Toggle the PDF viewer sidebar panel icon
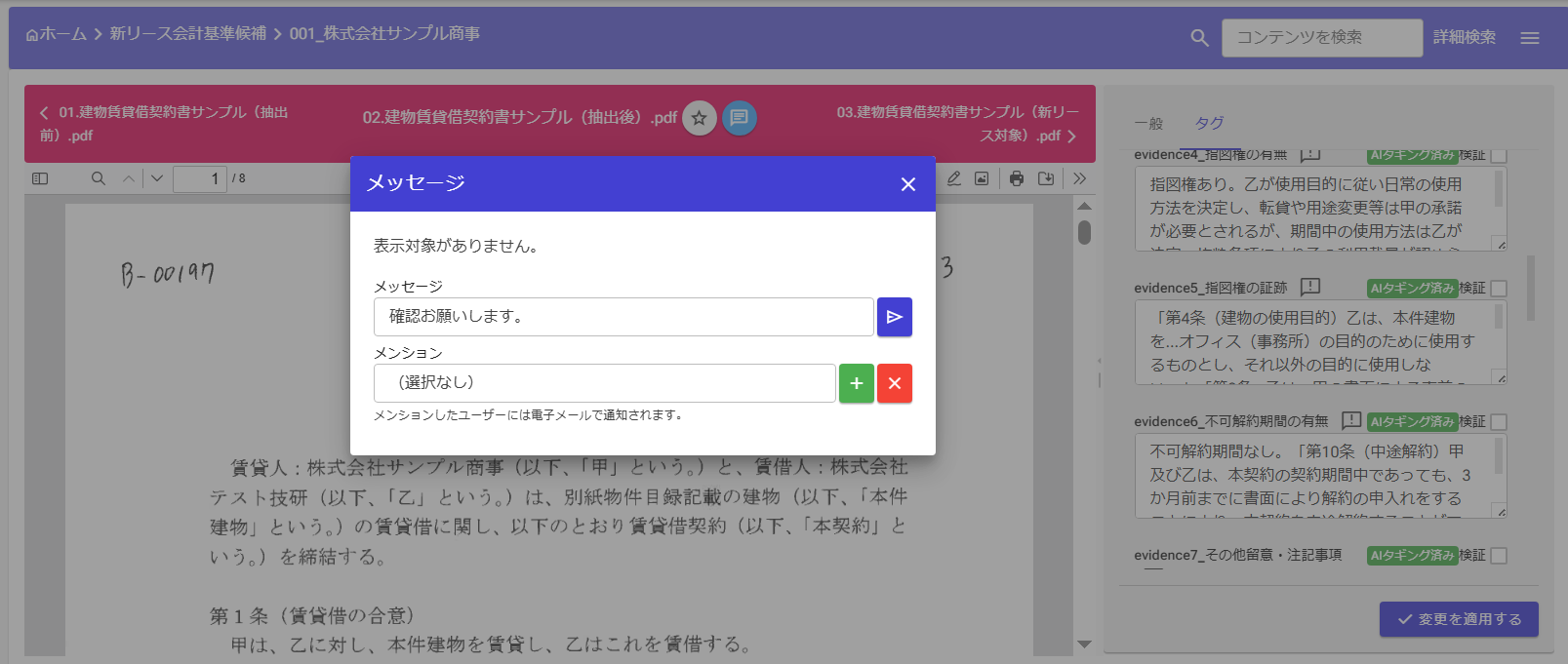 click(x=40, y=178)
